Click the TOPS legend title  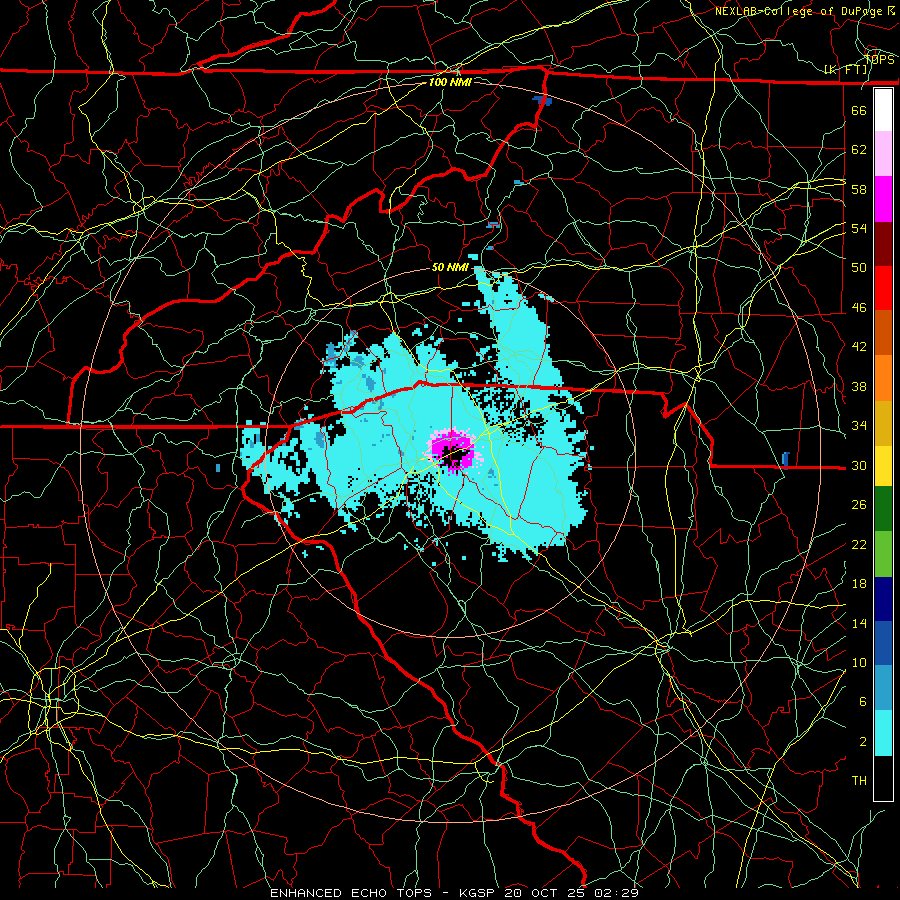coord(879,59)
